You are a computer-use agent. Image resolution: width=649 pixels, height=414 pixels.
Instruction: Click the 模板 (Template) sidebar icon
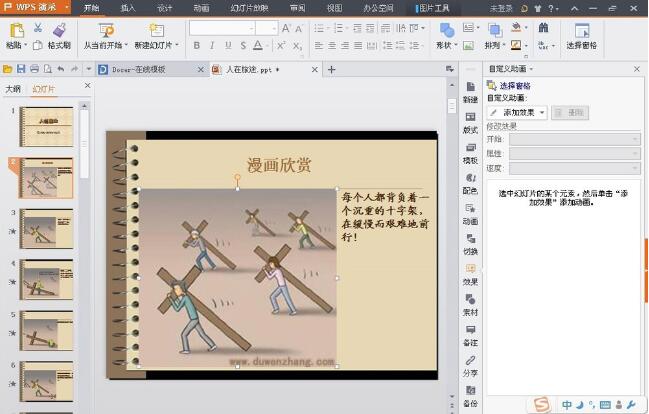click(x=470, y=153)
